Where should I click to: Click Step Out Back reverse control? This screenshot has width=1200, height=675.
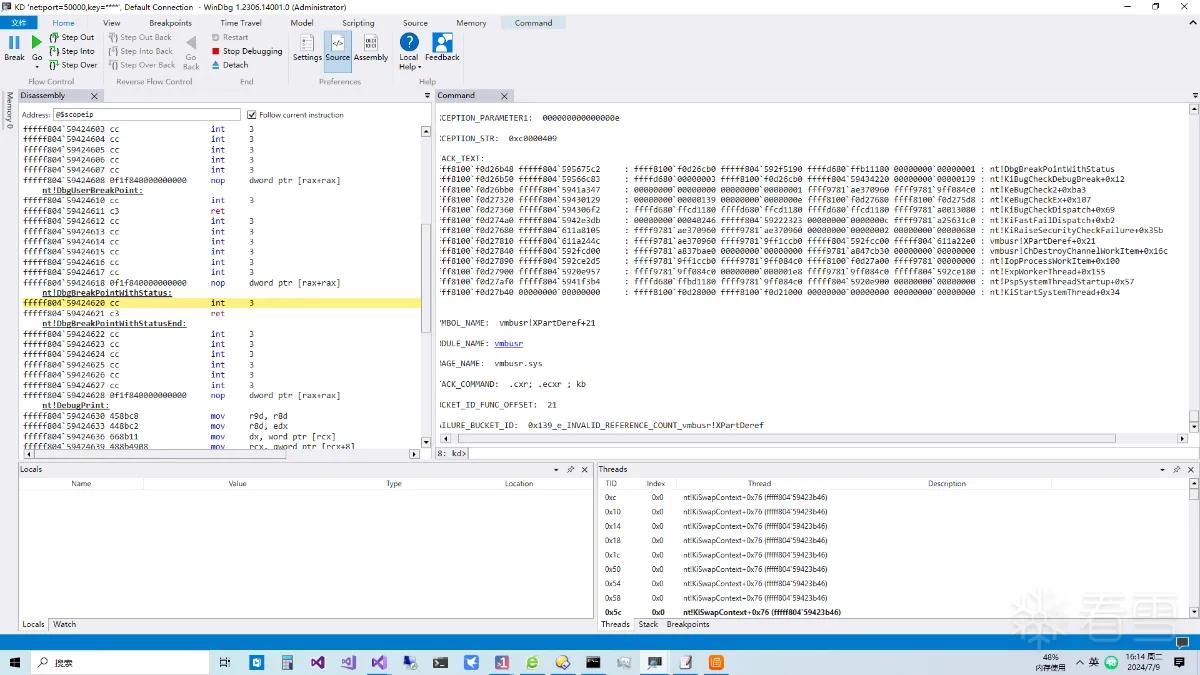(x=139, y=37)
